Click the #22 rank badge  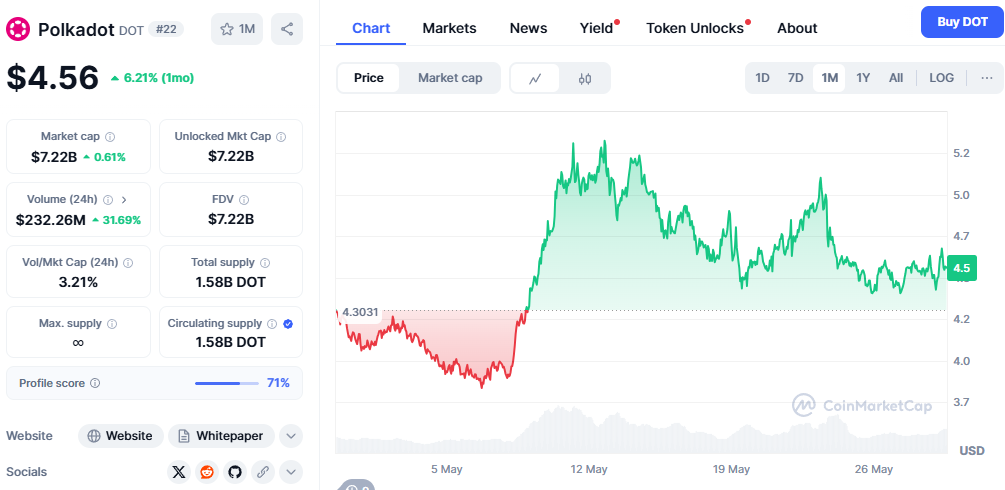(166, 29)
